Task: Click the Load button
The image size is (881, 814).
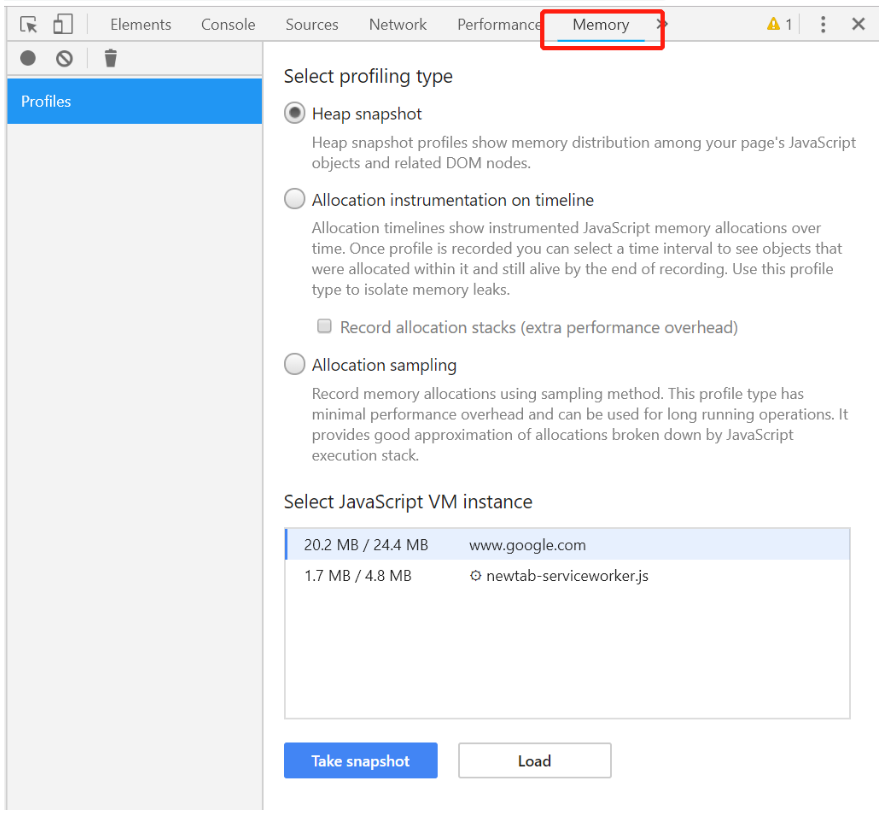Action: tap(534, 761)
